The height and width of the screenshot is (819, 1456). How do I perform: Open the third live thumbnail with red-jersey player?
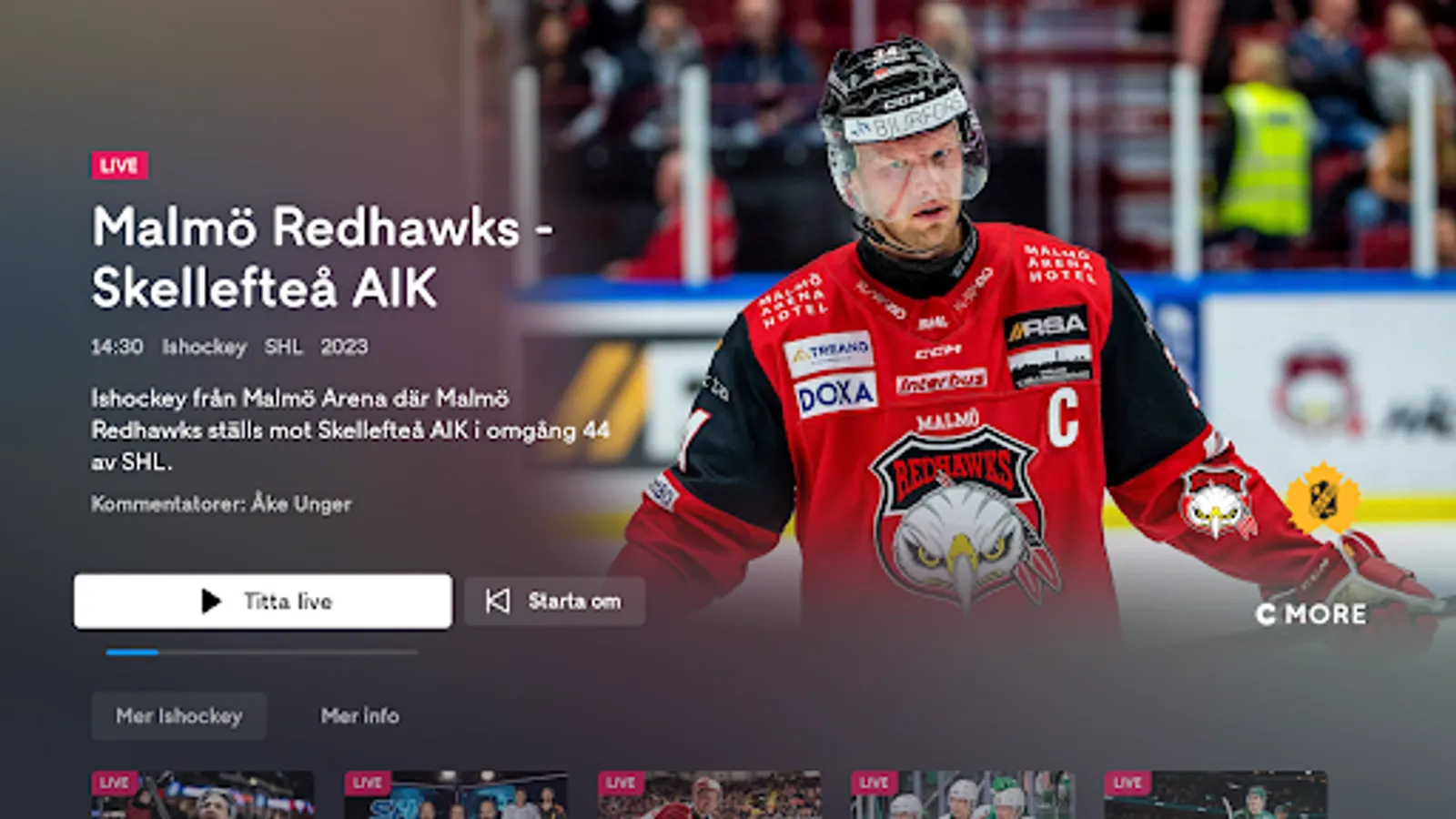[x=709, y=795]
